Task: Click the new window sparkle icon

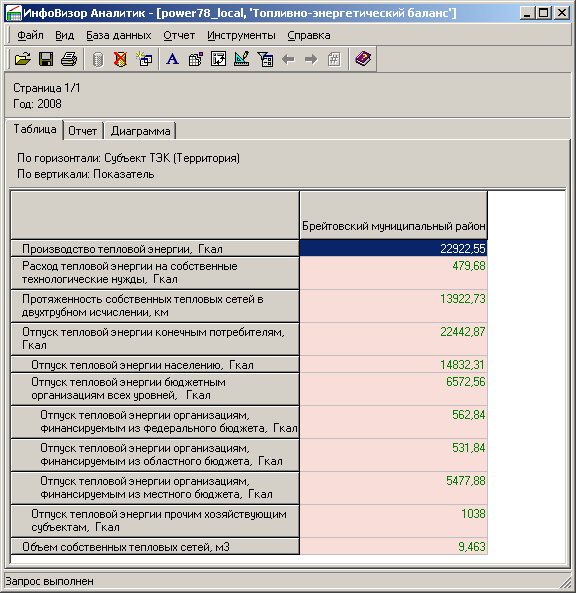Action: 144,59
